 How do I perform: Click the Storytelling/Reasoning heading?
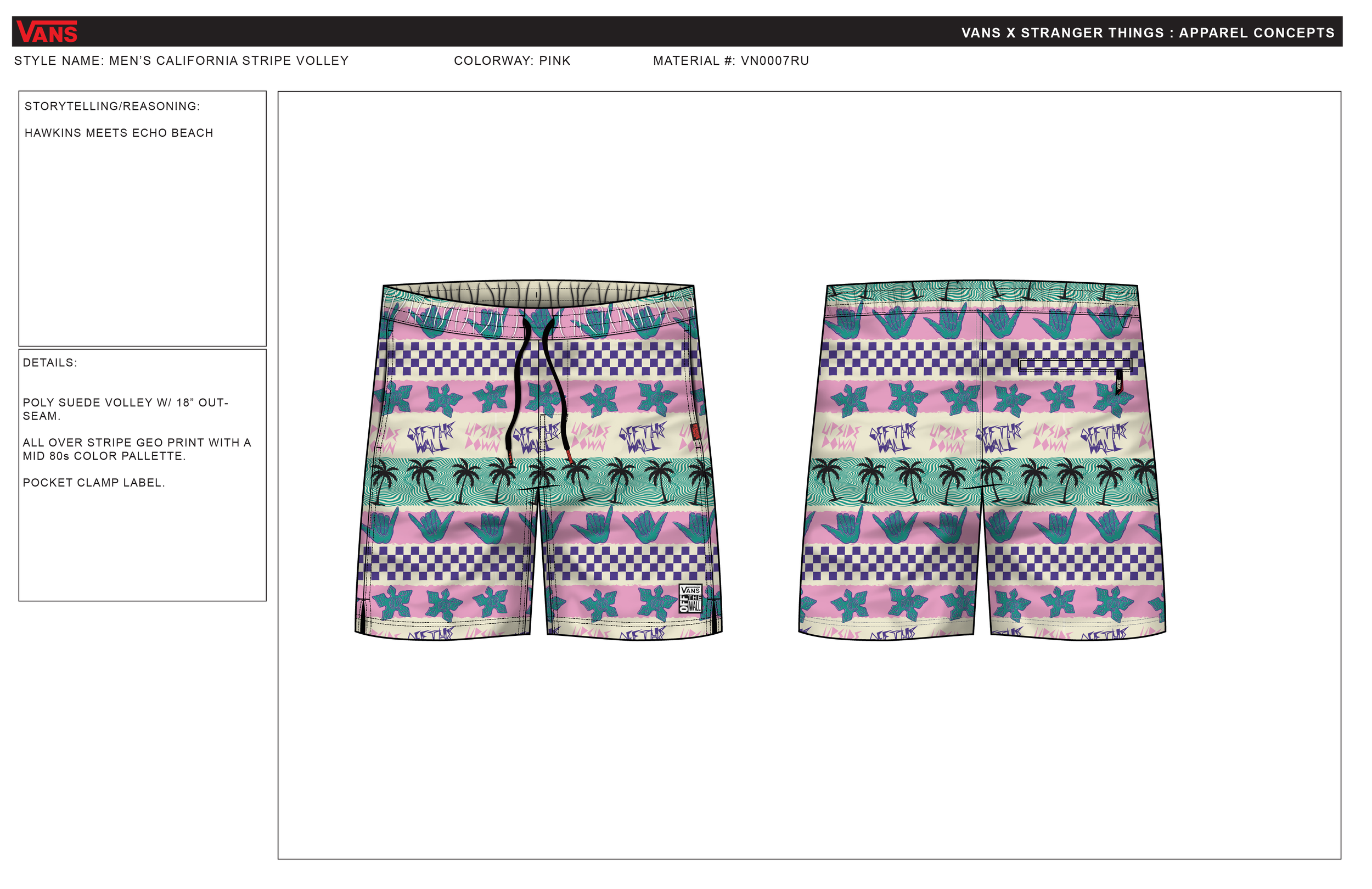click(x=113, y=106)
